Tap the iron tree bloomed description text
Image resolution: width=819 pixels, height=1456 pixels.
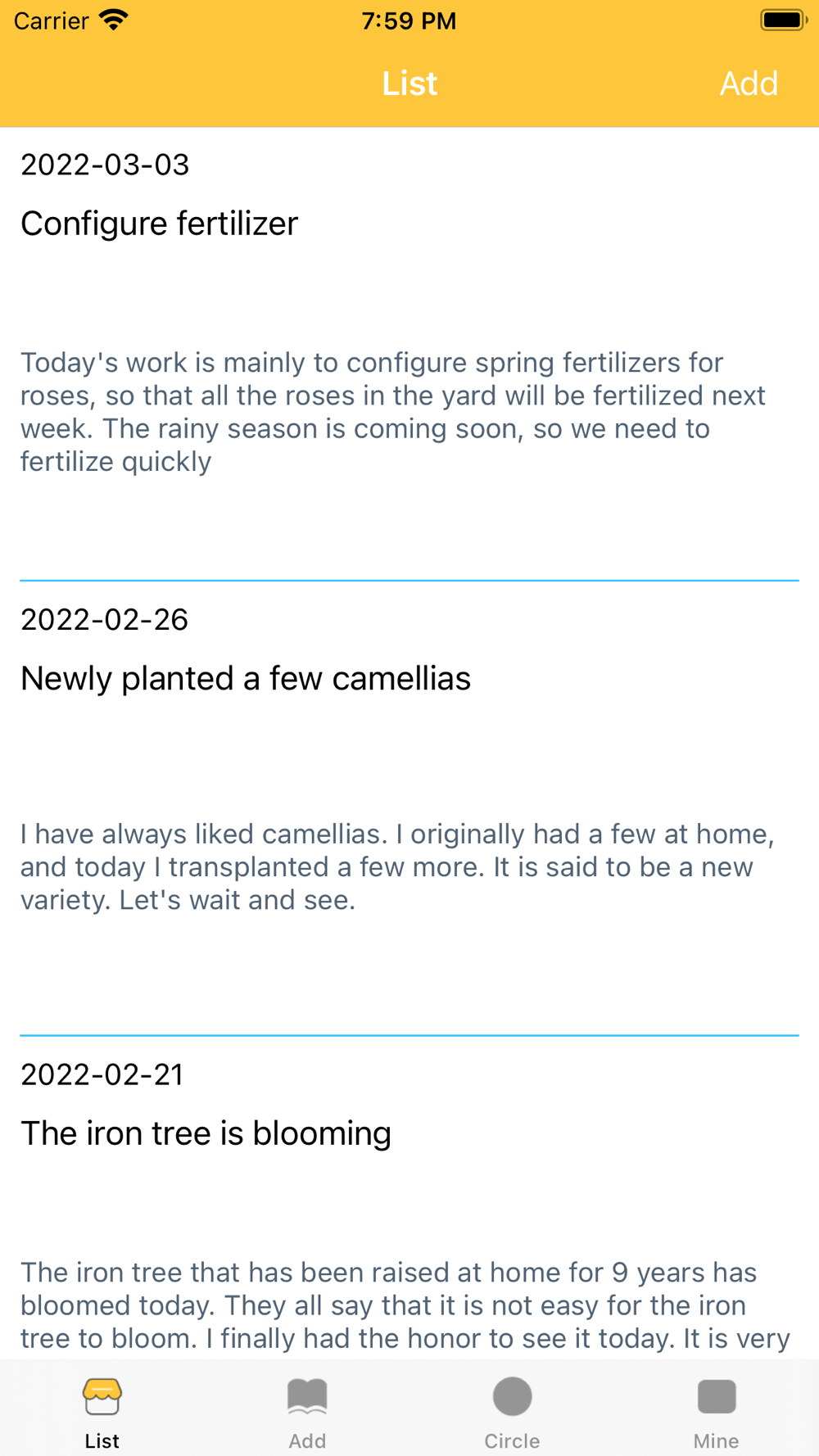(405, 1305)
